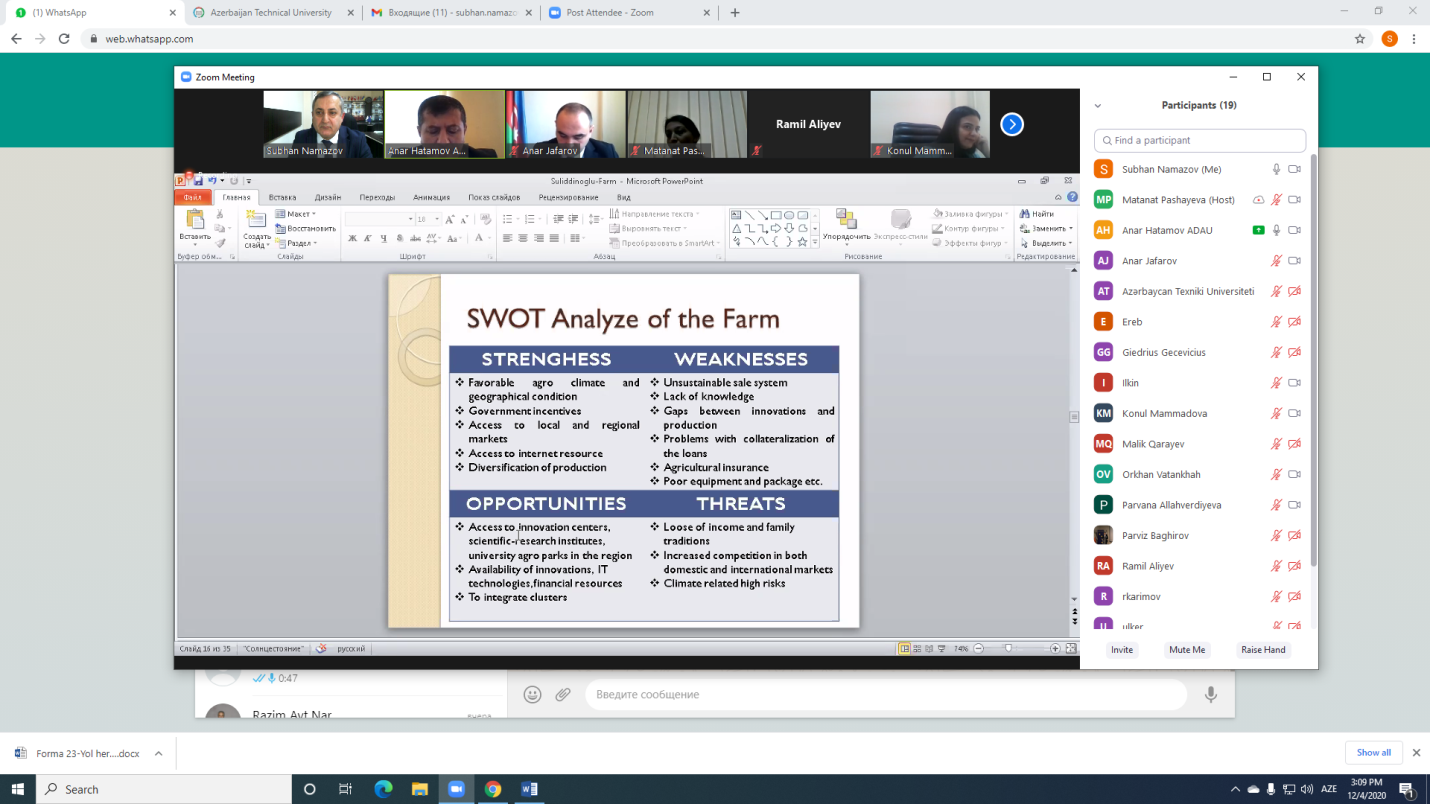The width and height of the screenshot is (1430, 804).
Task: Toggle camera for Subhan Namazov (Me)
Action: pyautogui.click(x=1294, y=170)
